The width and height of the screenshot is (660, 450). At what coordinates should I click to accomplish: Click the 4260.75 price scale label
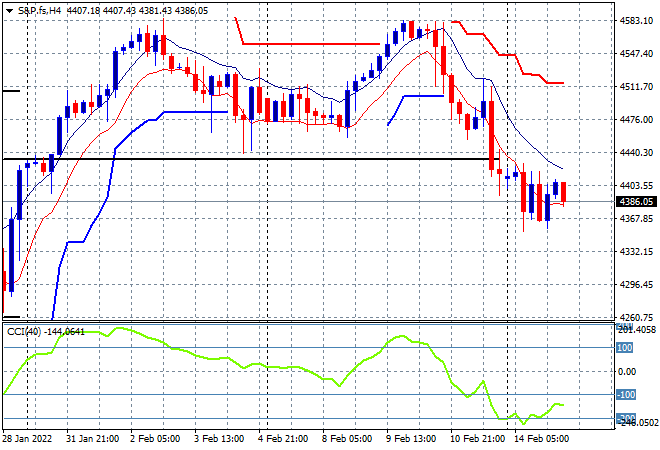(x=636, y=317)
